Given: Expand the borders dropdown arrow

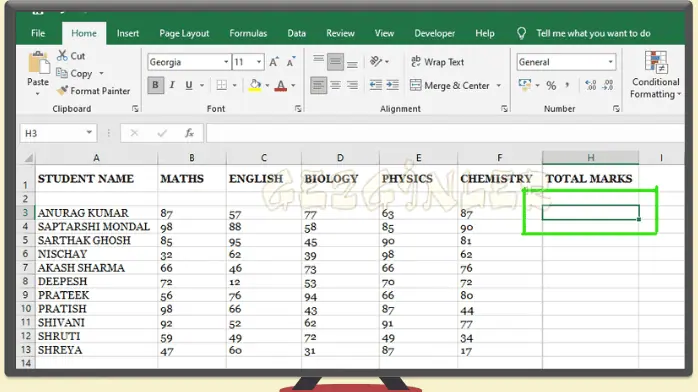Looking at the screenshot, I should [x=234, y=85].
